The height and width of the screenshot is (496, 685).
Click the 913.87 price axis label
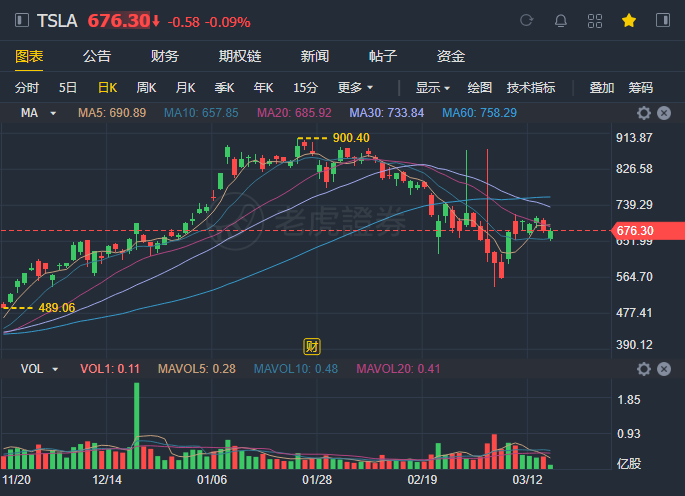(634, 138)
